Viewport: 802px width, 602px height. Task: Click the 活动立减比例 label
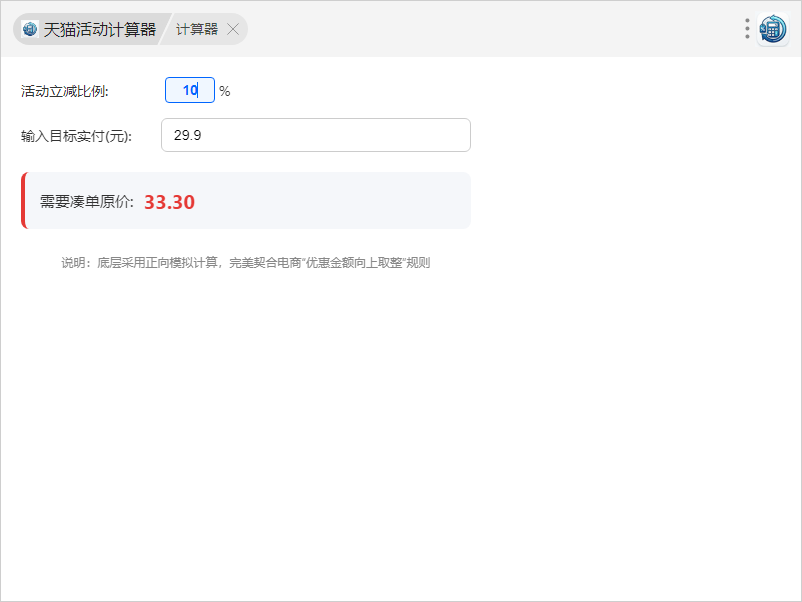pyautogui.click(x=64, y=91)
